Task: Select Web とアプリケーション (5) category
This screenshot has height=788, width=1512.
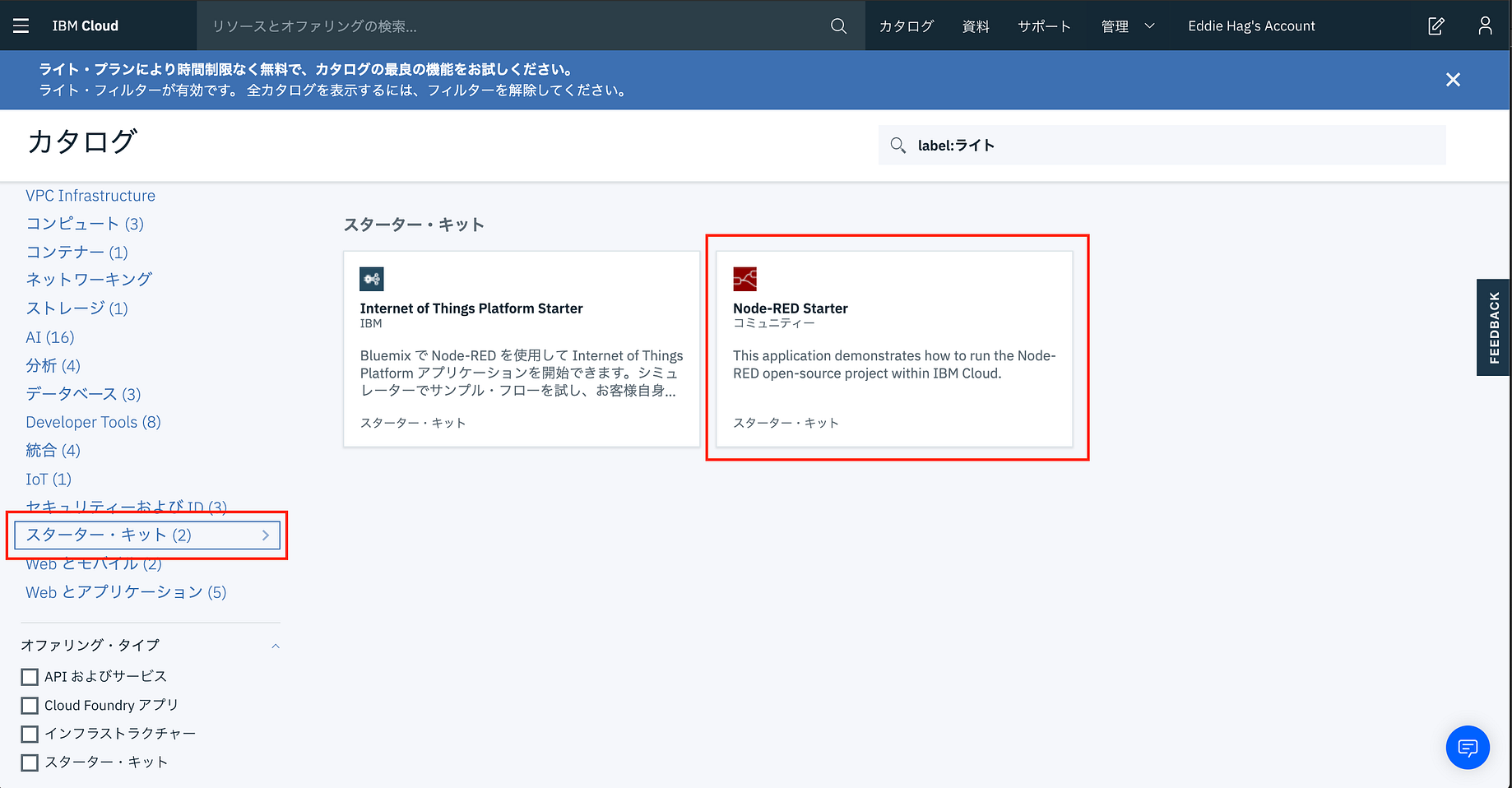Action: (x=126, y=592)
